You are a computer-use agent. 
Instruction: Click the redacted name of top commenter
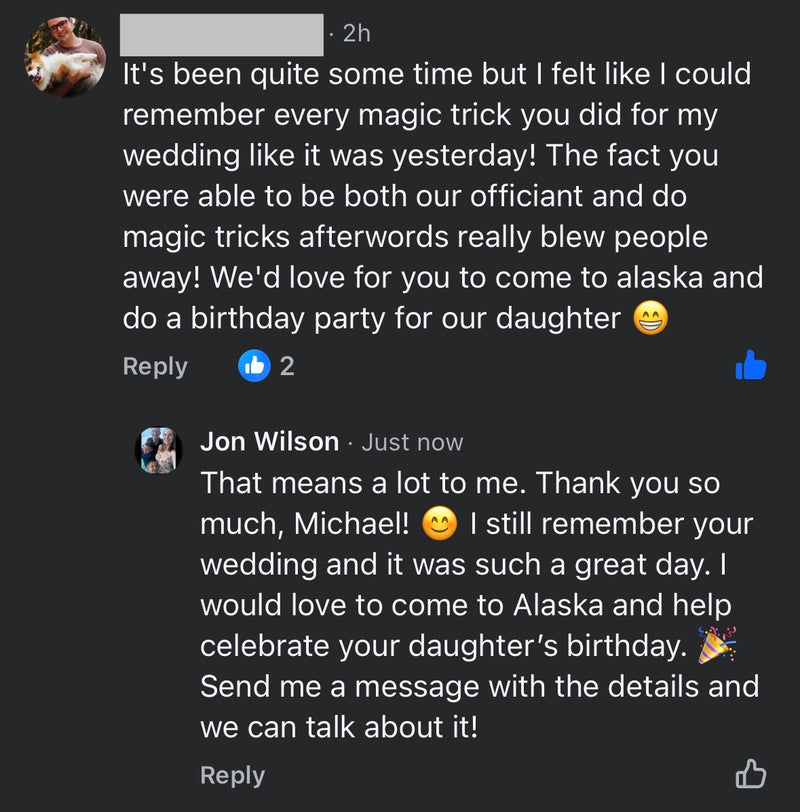click(221, 35)
